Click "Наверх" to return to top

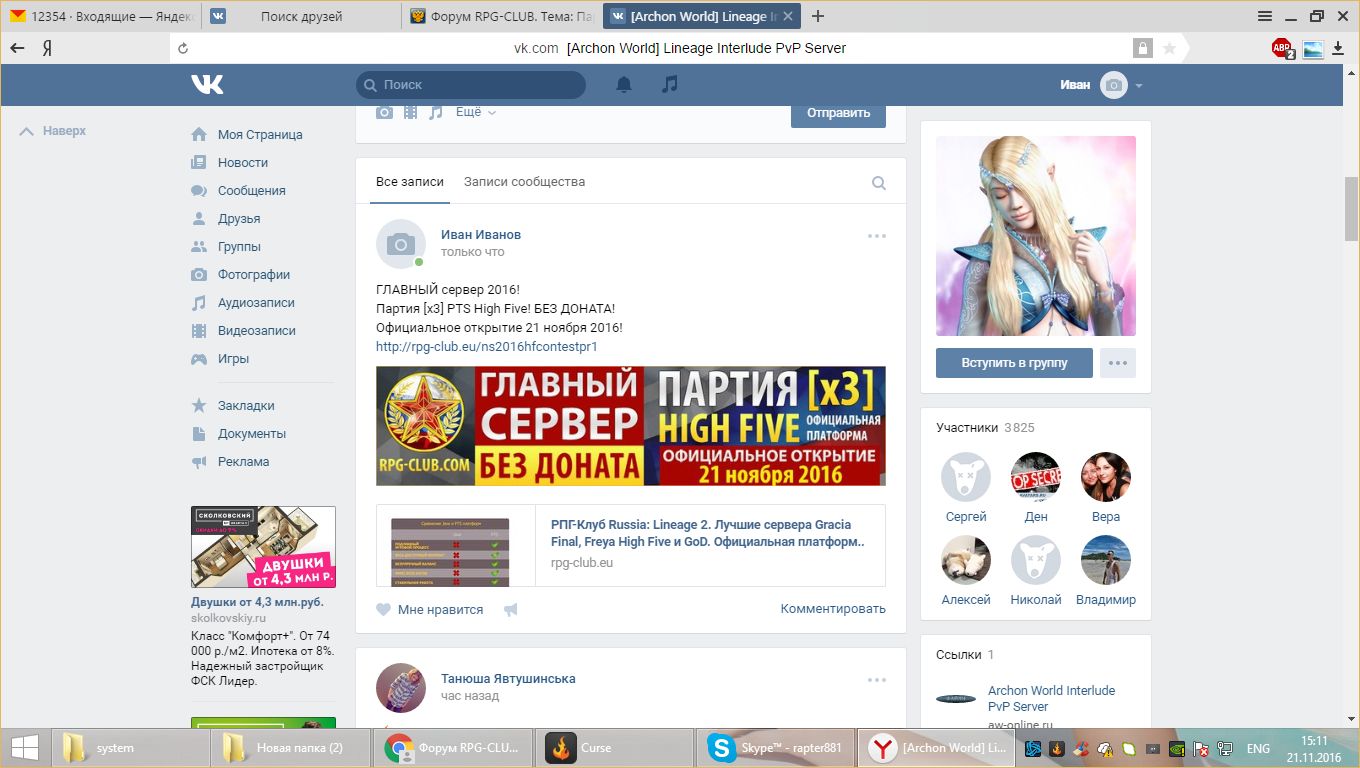[54, 131]
